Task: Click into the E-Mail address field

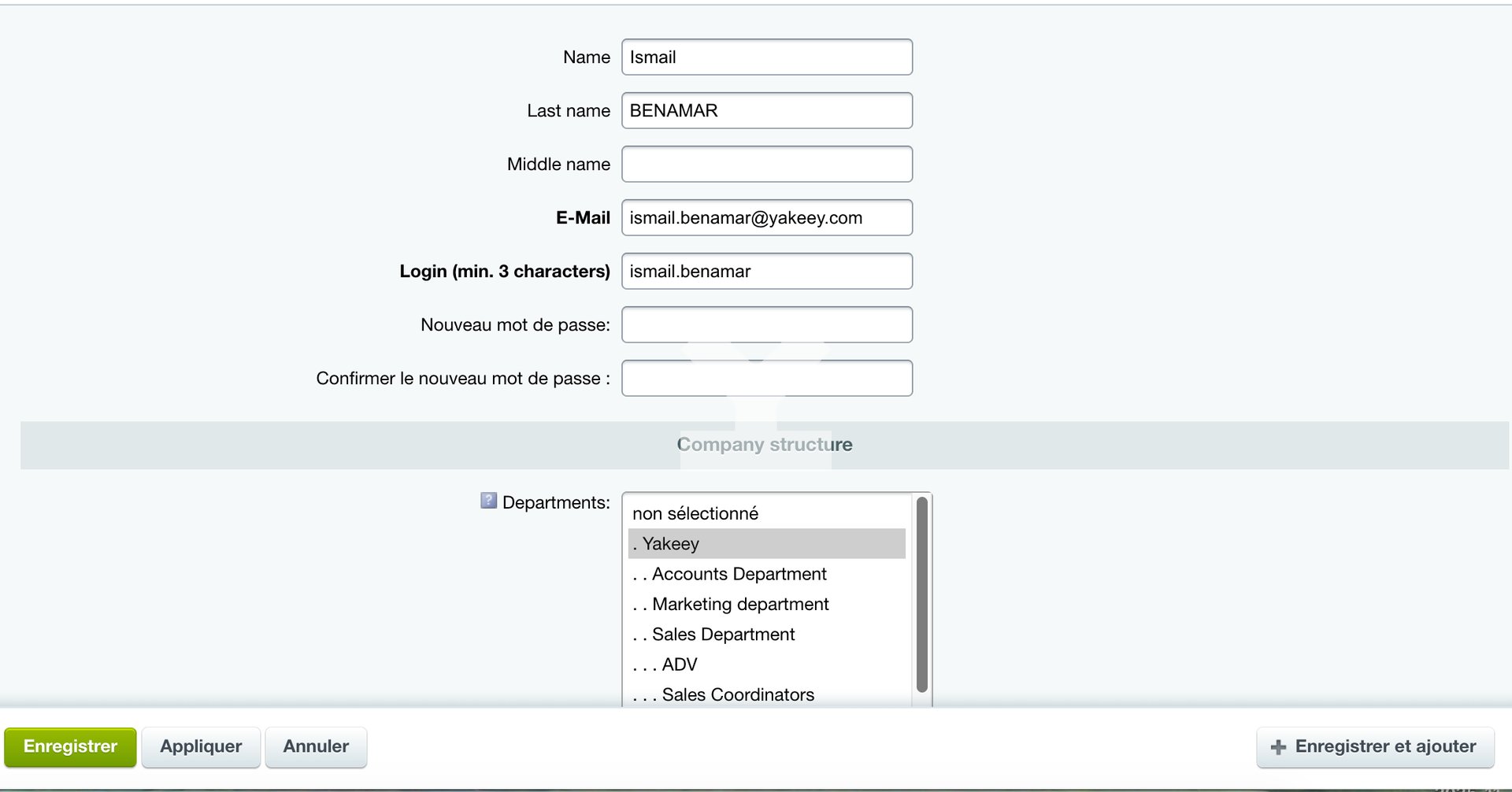Action: coord(766,218)
